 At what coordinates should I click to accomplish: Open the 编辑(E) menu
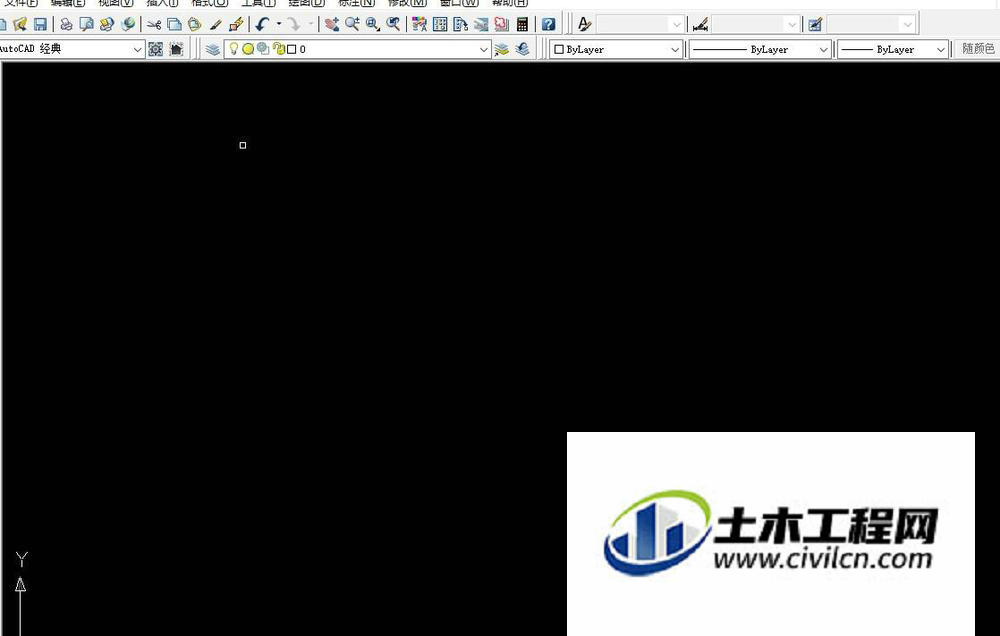pos(68,3)
